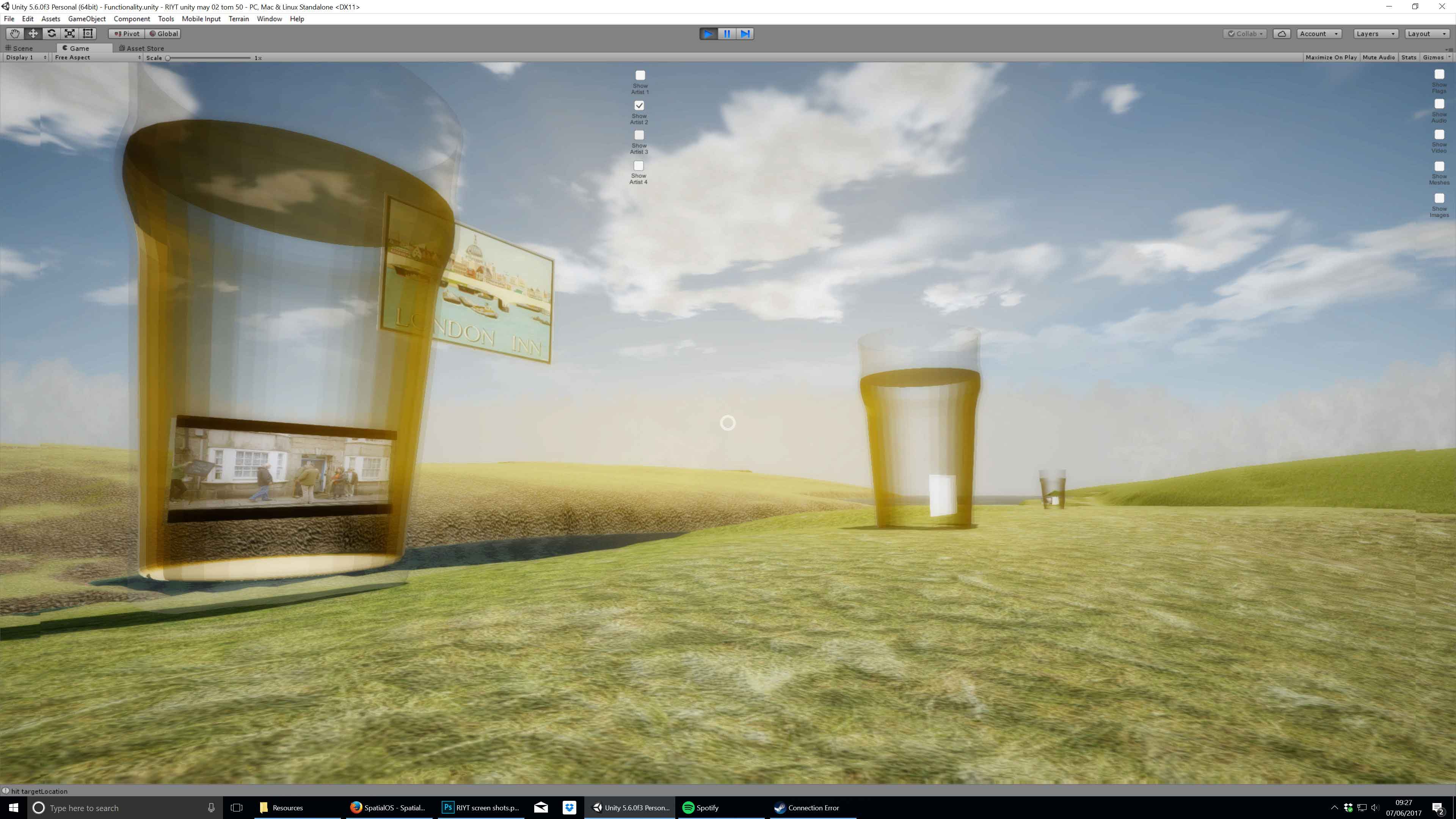Expand the Account dropdown
This screenshot has height=819, width=1456.
pyautogui.click(x=1319, y=34)
